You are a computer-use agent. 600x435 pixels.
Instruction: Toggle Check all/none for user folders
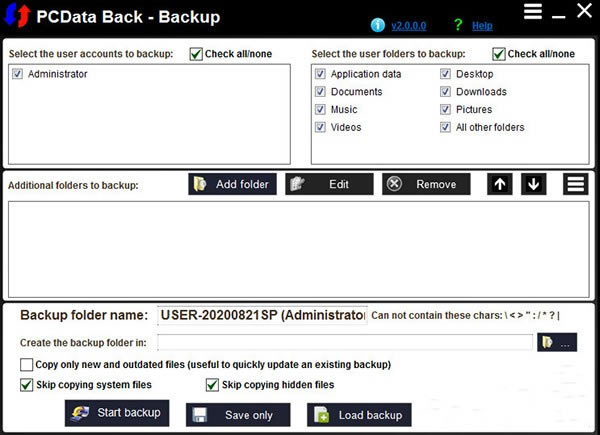point(499,54)
